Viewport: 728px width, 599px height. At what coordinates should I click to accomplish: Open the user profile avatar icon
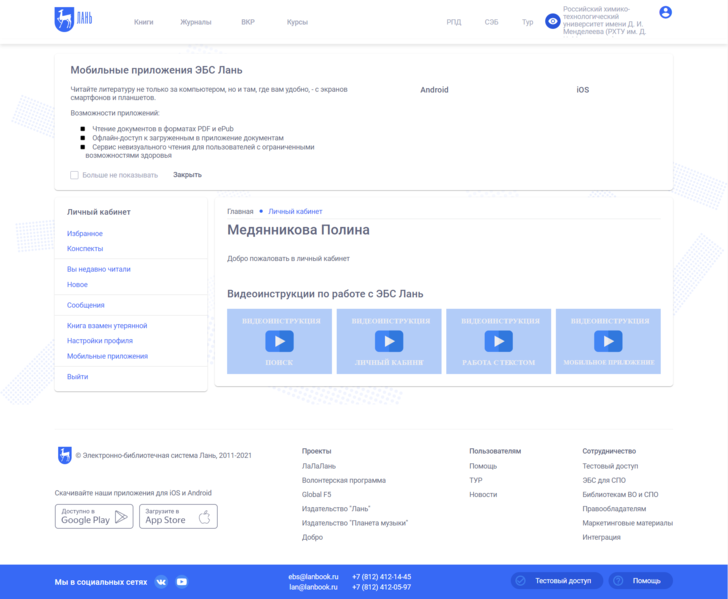665,12
